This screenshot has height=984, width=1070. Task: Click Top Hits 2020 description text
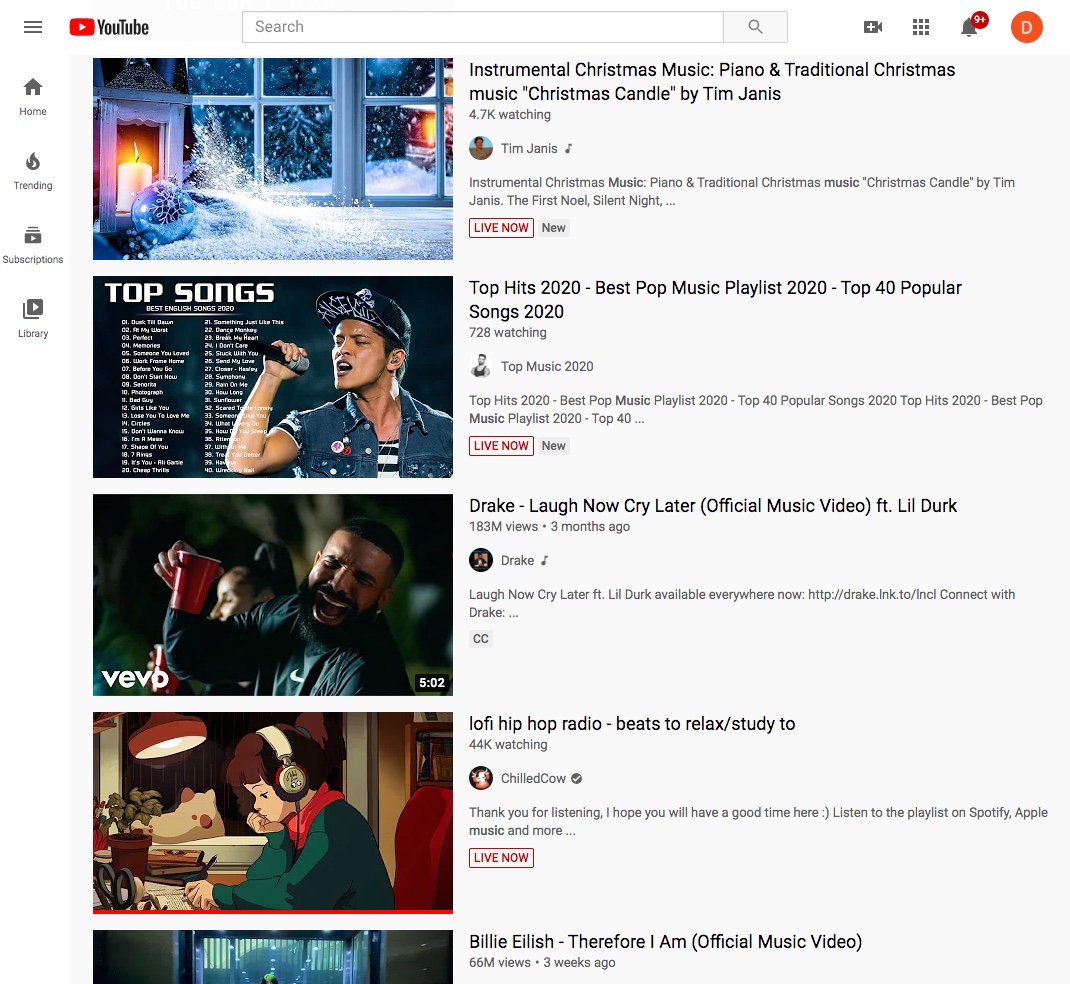(755, 409)
